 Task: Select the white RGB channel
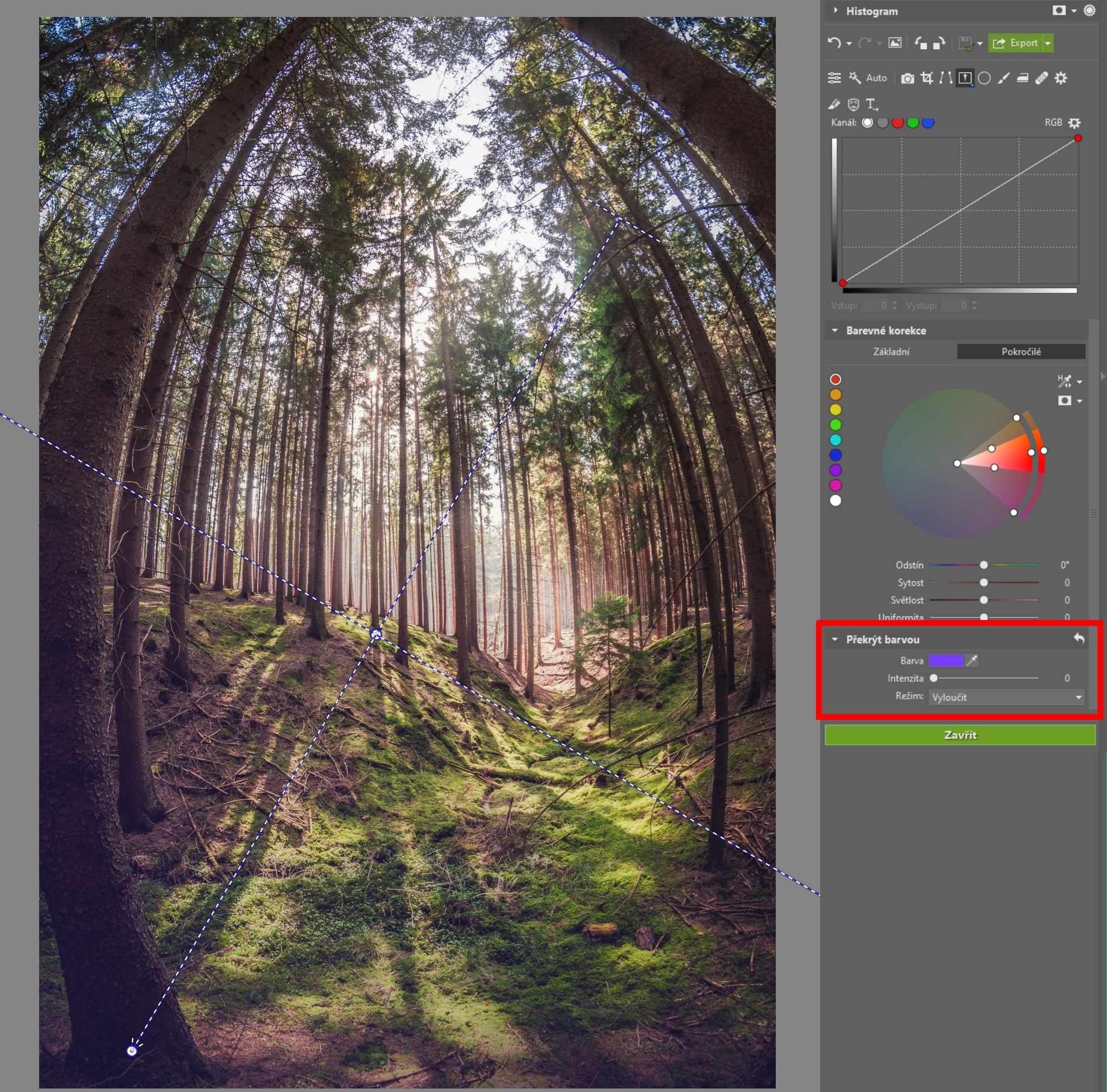tap(867, 123)
